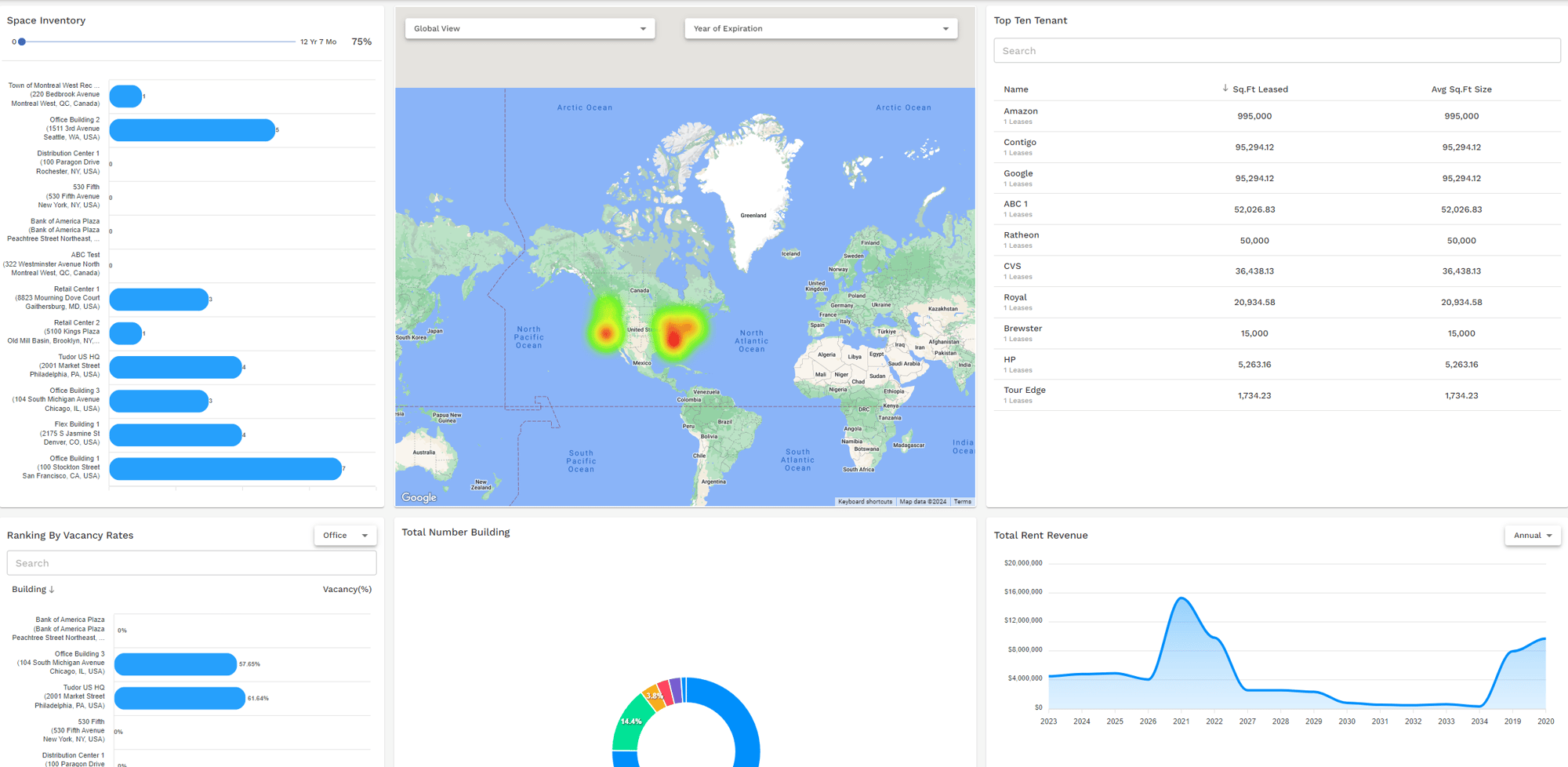Open the Annual period dropdown
This screenshot has height=767, width=1568.
coord(1533,536)
